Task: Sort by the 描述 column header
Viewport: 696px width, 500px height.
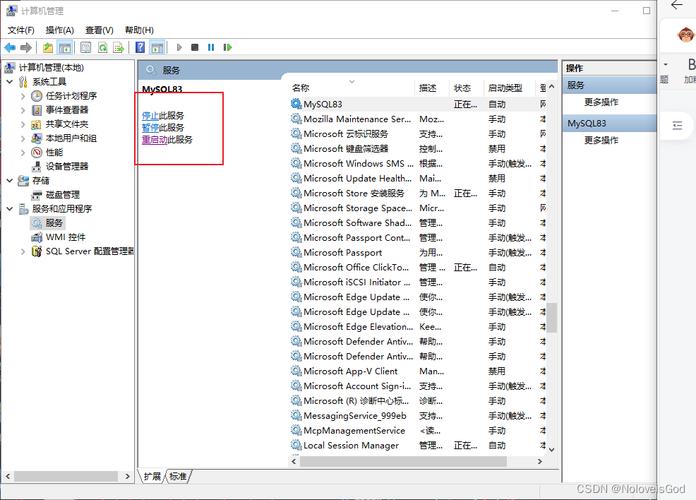Action: coord(427,88)
